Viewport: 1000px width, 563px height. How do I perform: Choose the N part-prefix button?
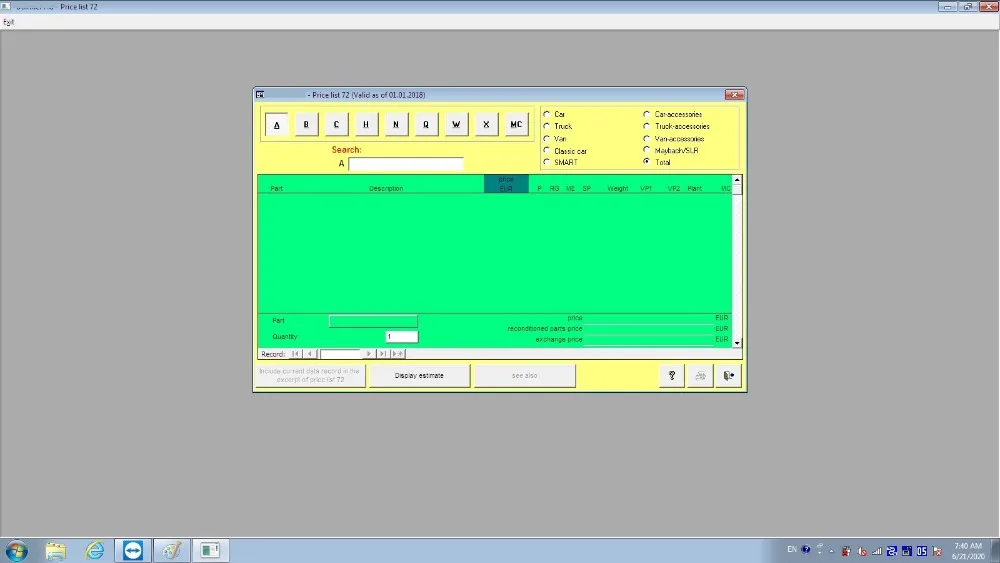click(396, 124)
